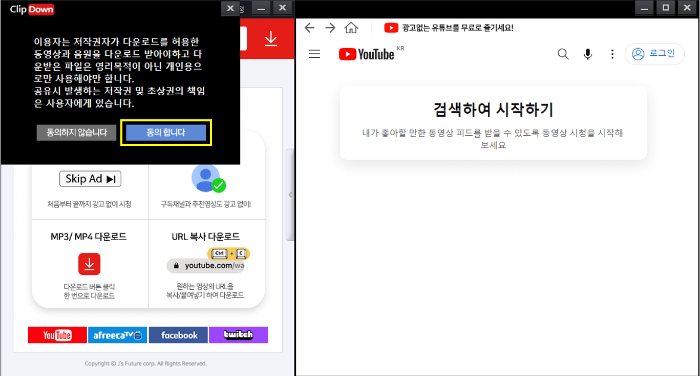Click the agree button in the dialog
The image size is (700, 376).
[166, 132]
